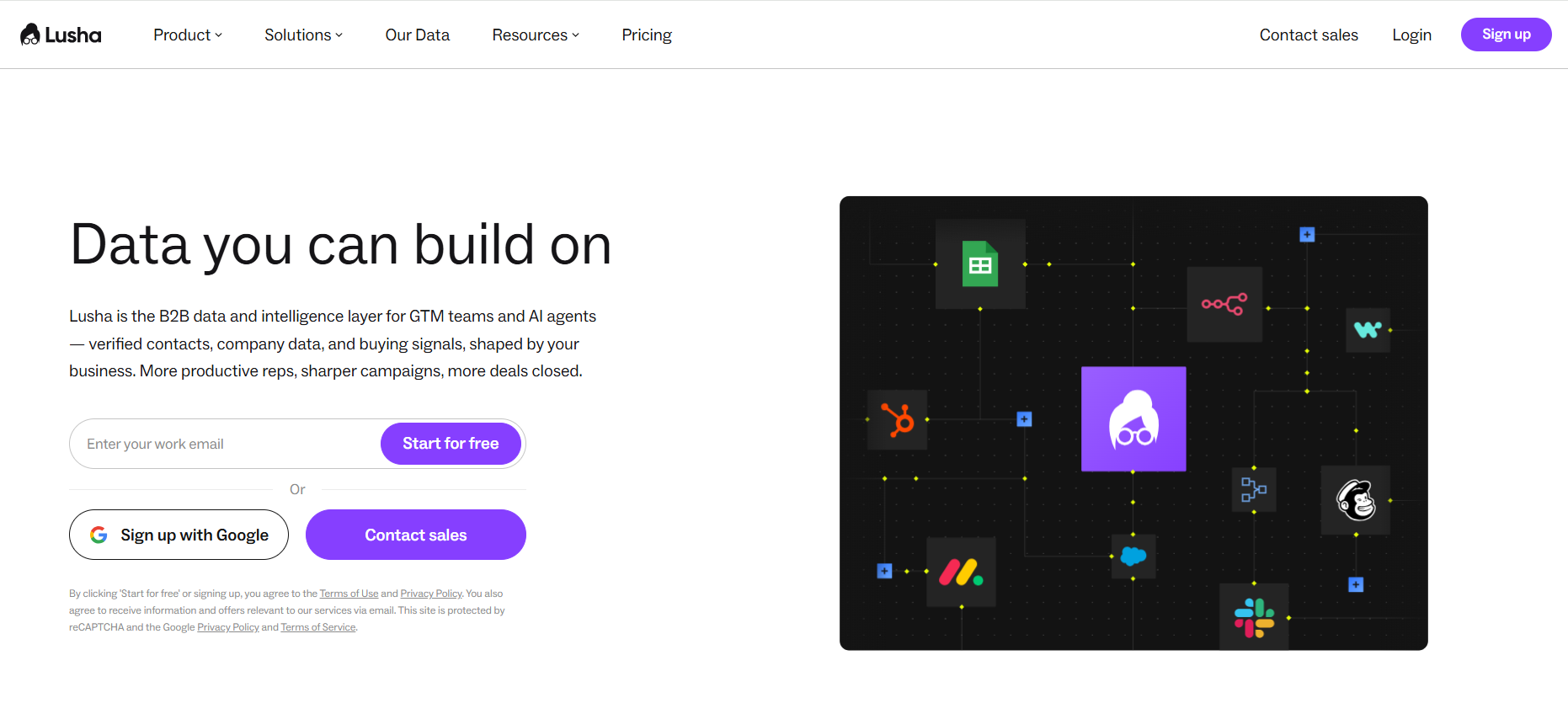
Task: Click the purple Sign up button
Action: (1506, 35)
